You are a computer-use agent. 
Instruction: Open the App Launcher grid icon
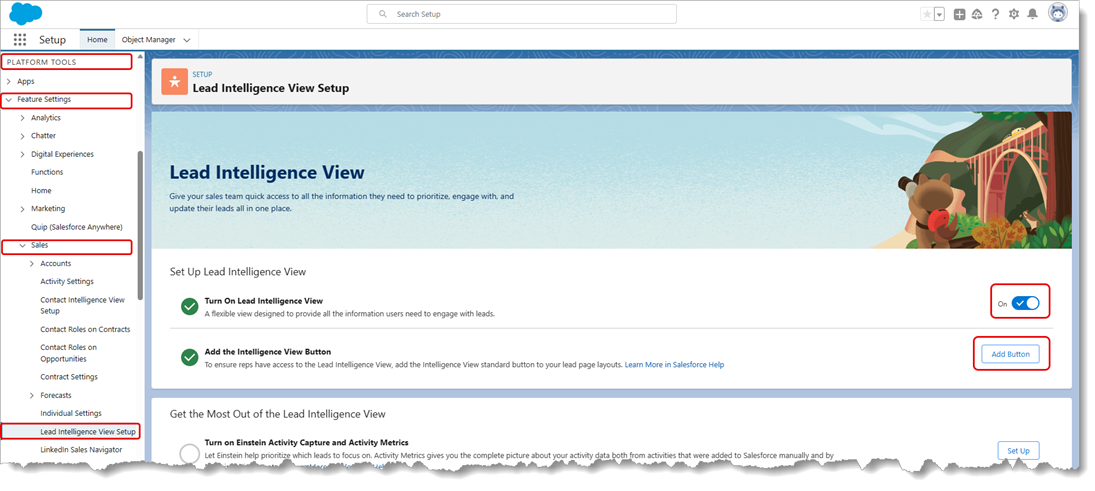(x=20, y=40)
